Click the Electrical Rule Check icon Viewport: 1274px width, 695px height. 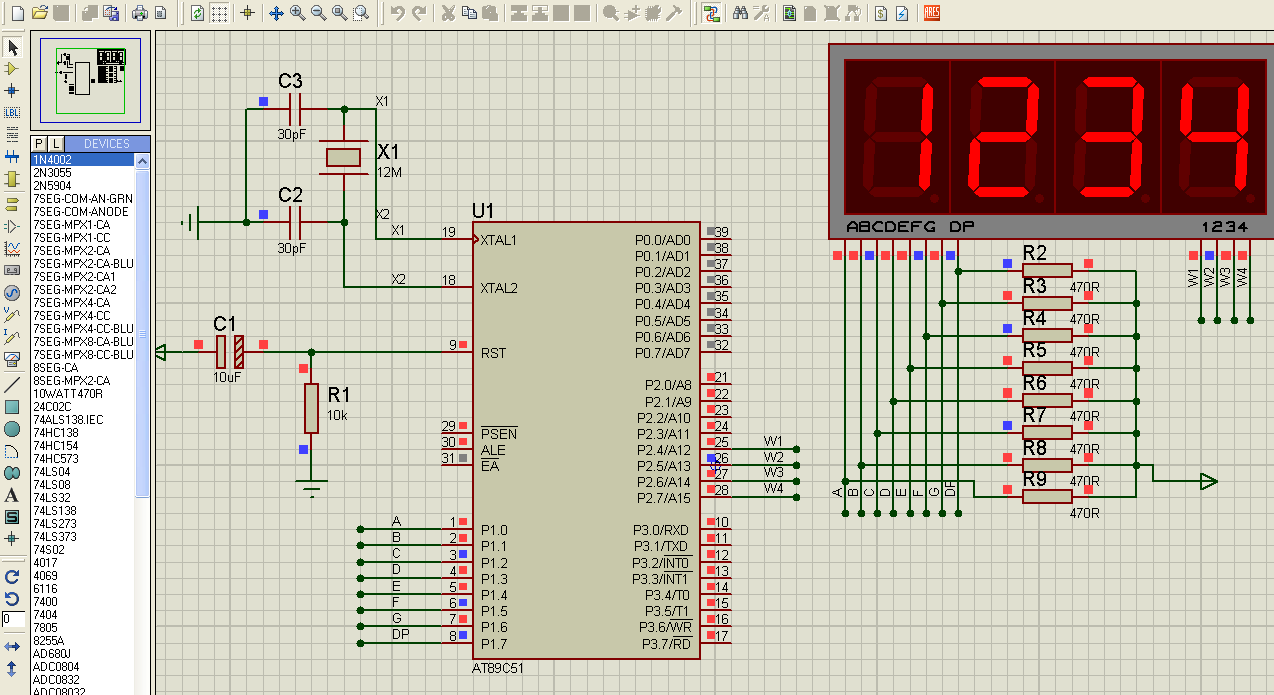[x=901, y=13]
